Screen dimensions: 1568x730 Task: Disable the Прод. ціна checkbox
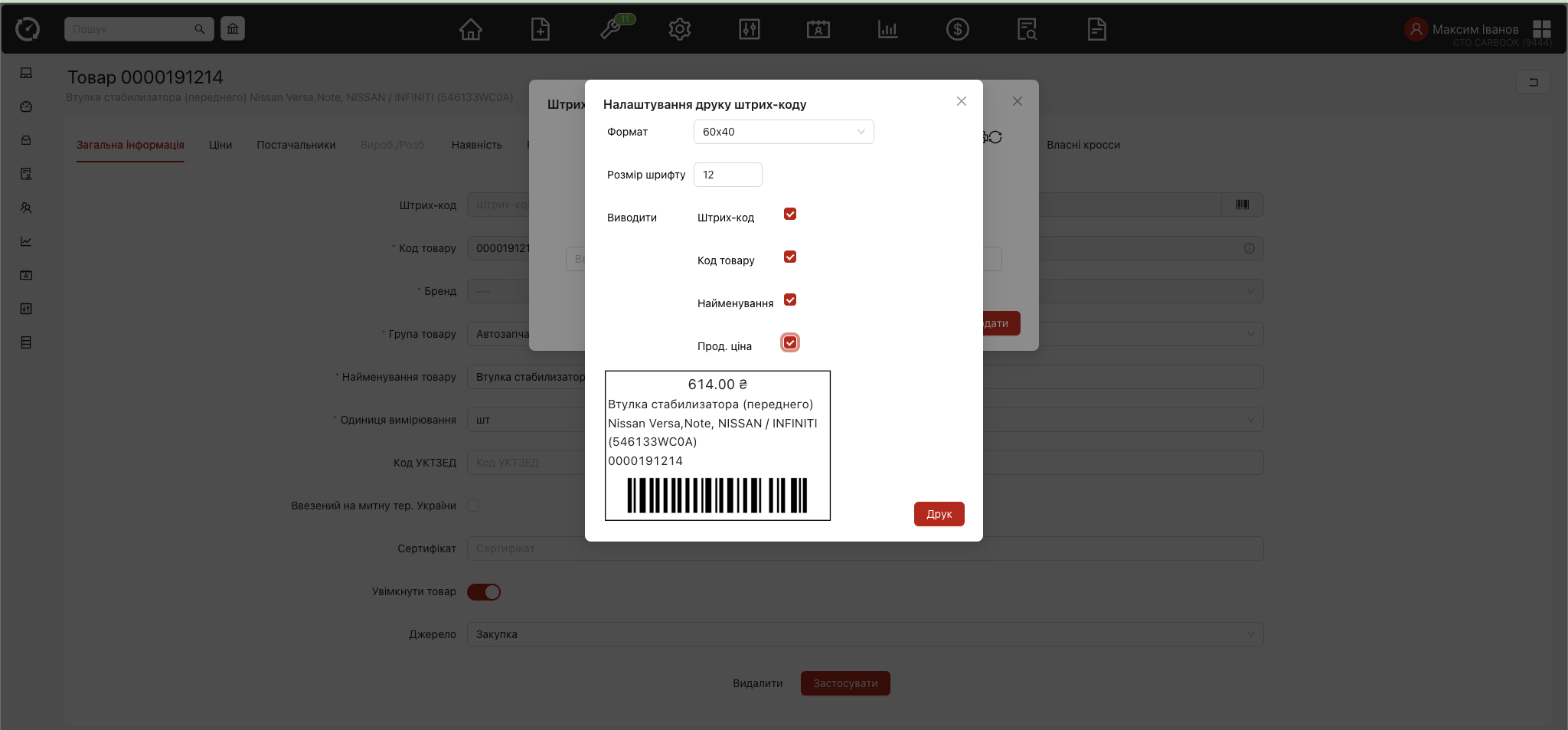click(x=790, y=343)
